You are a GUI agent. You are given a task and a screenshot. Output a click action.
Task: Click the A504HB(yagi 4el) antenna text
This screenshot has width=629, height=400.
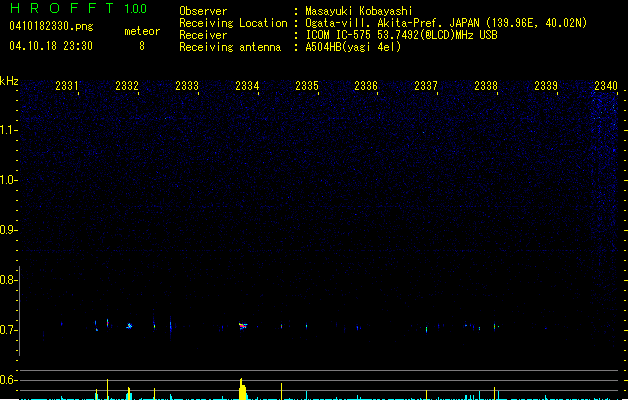353,47
